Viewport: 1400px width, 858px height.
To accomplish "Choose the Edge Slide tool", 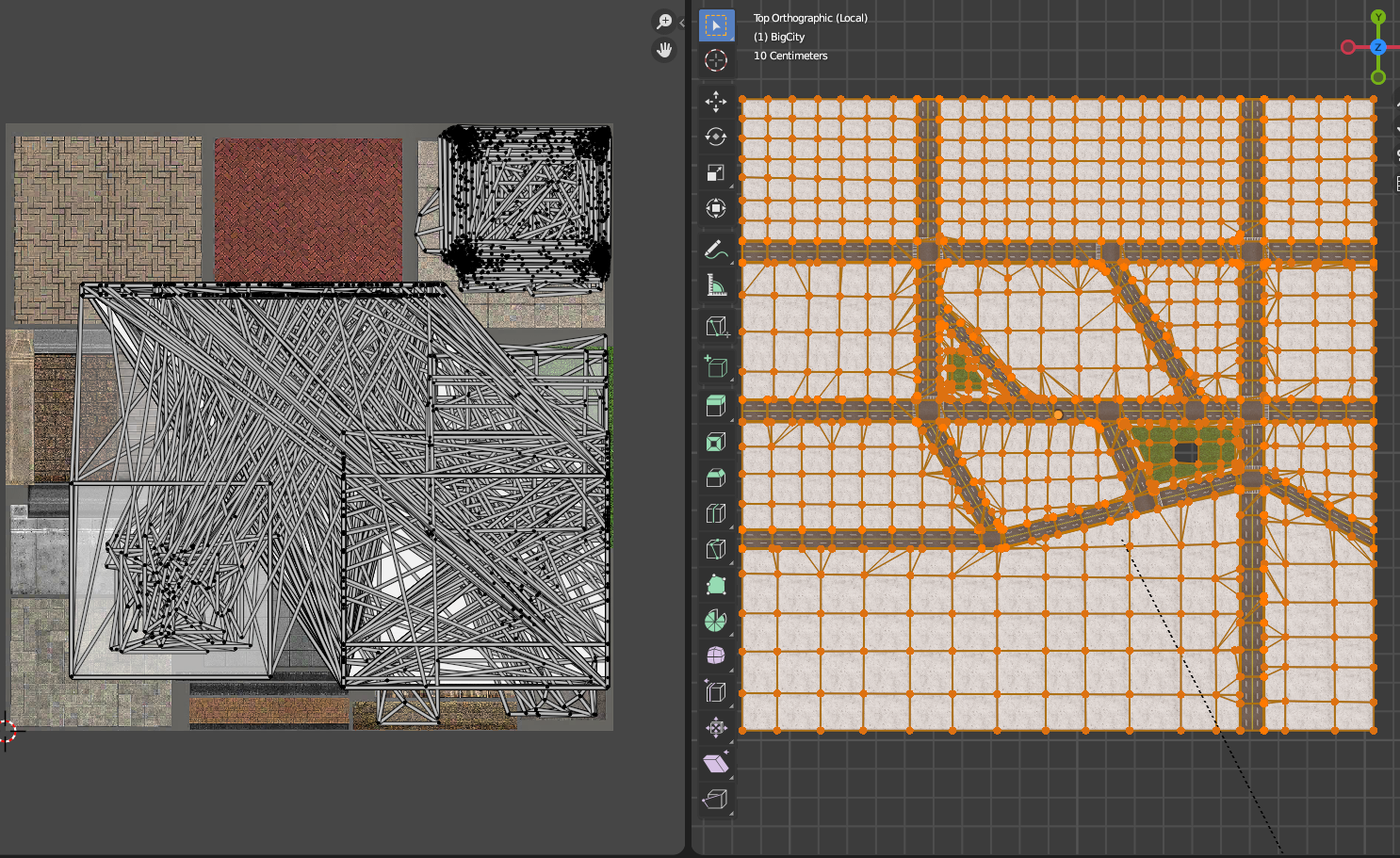I will coord(716,691).
